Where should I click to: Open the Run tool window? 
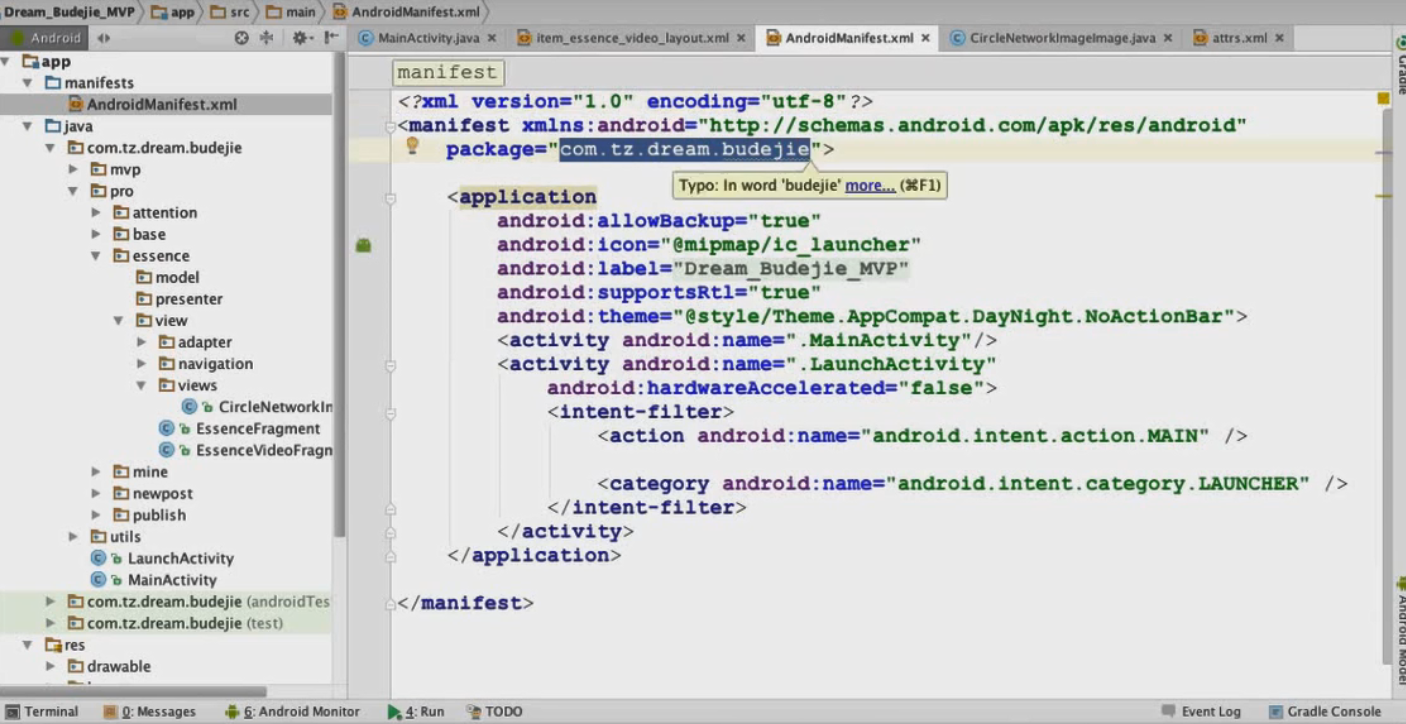416,712
